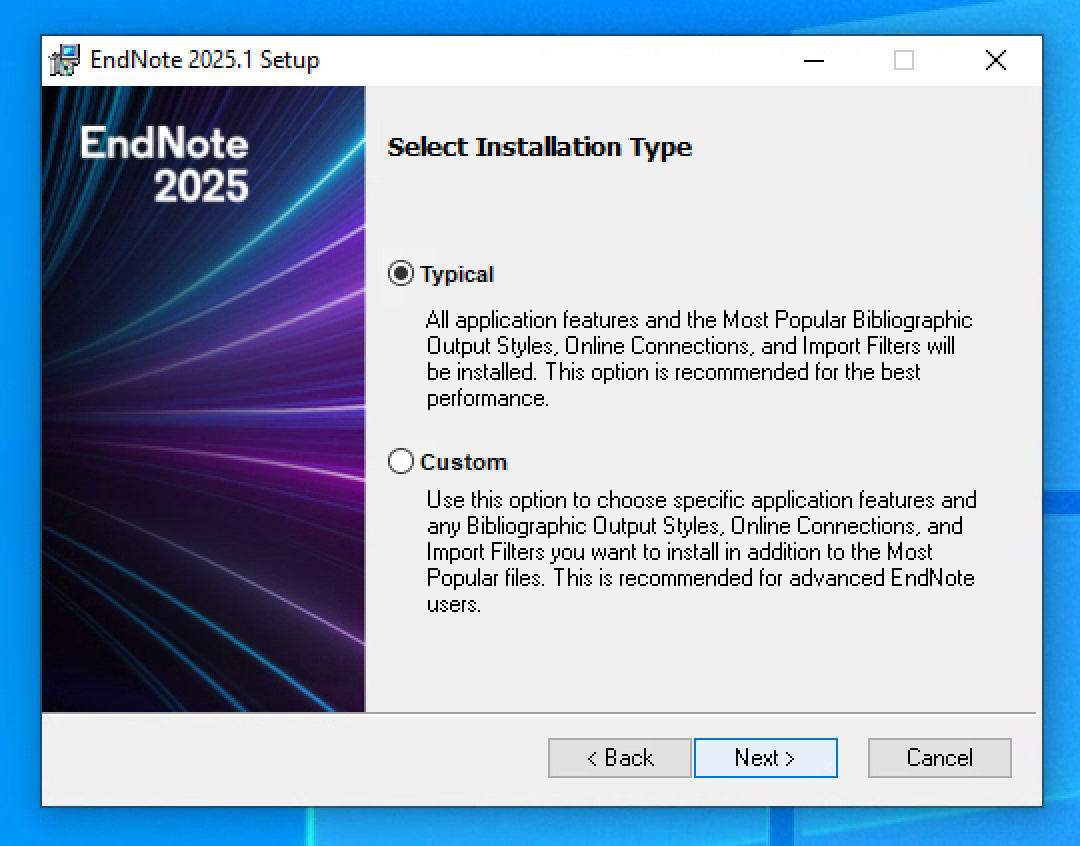Choose the Custom installation radio button
This screenshot has width=1080, height=846.
point(401,461)
